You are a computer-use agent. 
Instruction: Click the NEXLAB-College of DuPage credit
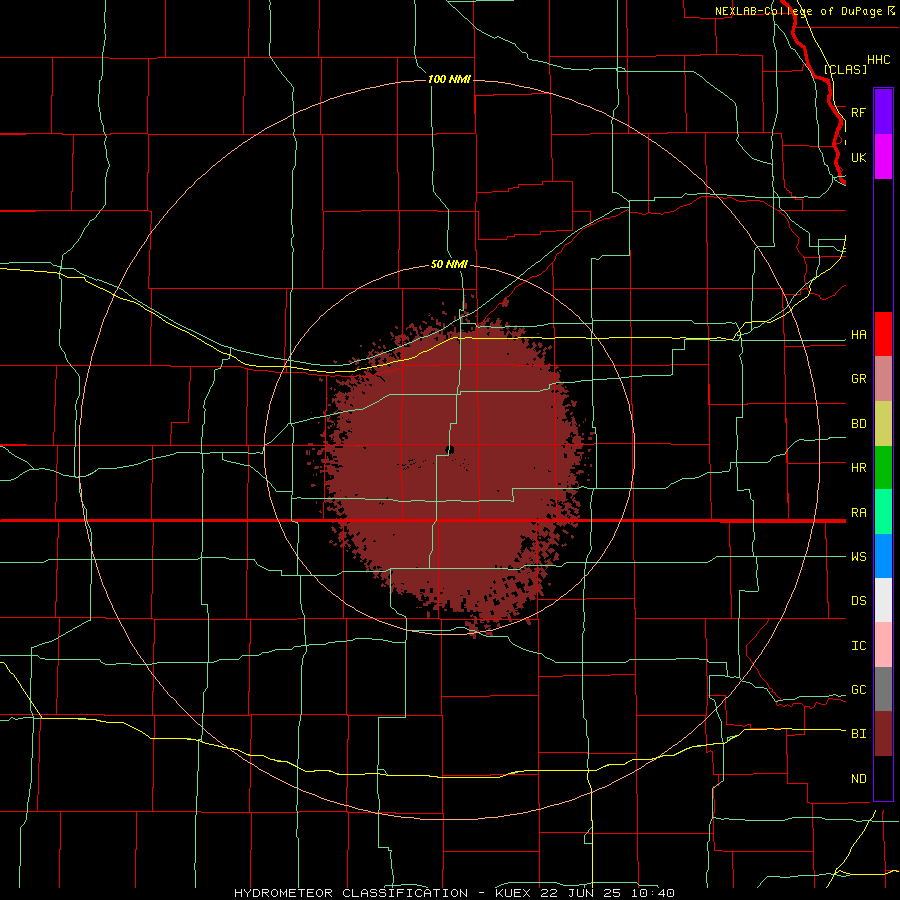(800, 11)
